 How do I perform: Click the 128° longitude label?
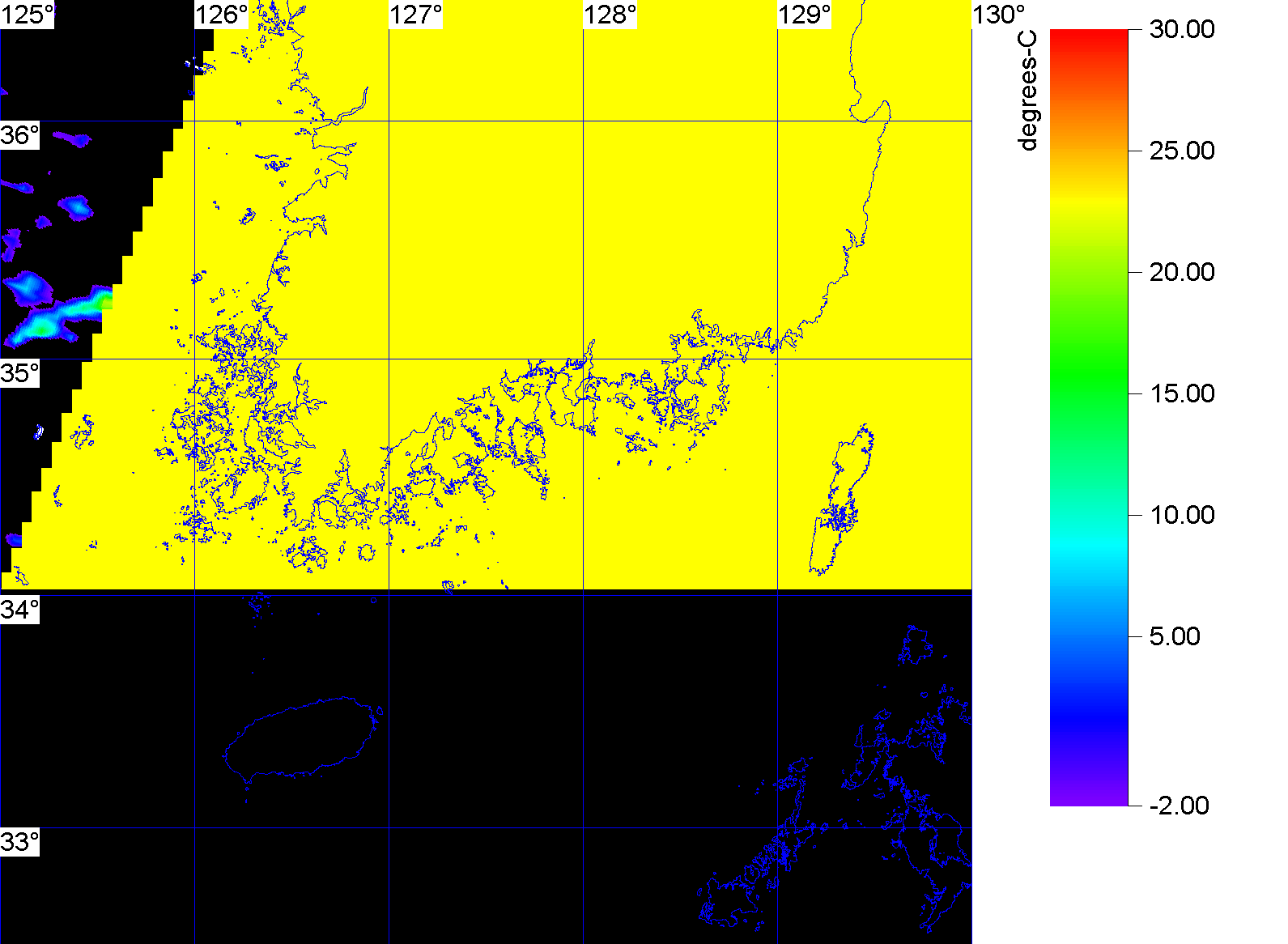610,15
